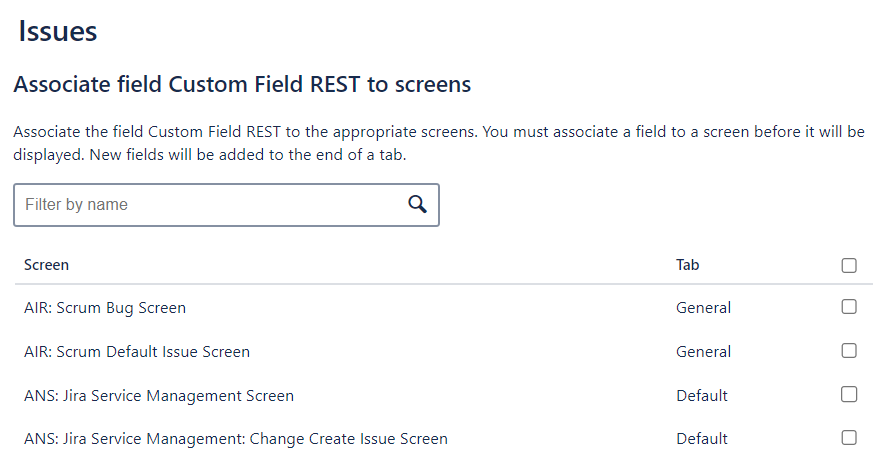Viewport: 888px width, 456px height.
Task: Toggle the select-all checkbox in the header
Action: click(x=849, y=265)
